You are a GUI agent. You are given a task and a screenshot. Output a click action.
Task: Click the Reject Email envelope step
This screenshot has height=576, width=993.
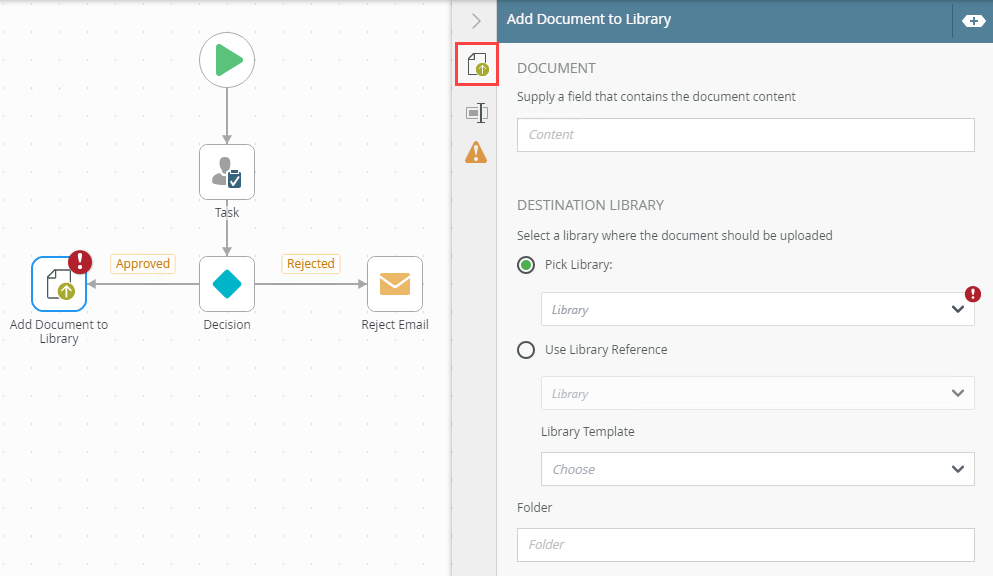pos(395,284)
